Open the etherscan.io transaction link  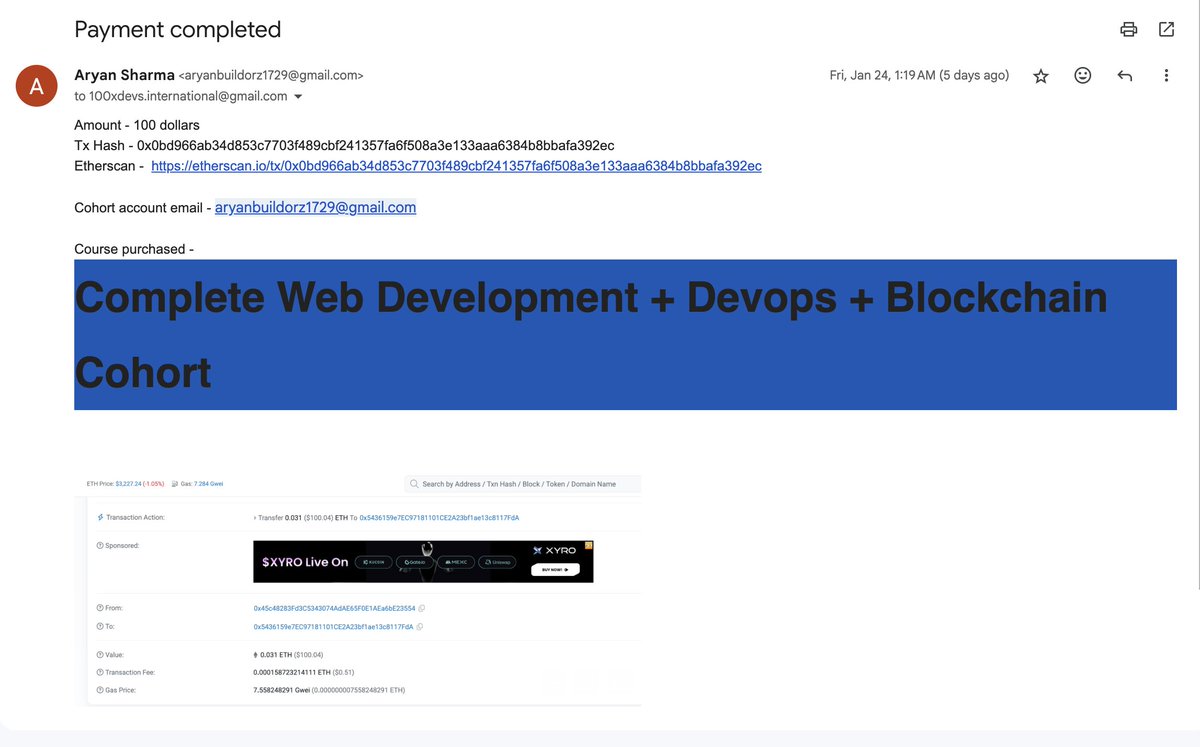click(456, 166)
